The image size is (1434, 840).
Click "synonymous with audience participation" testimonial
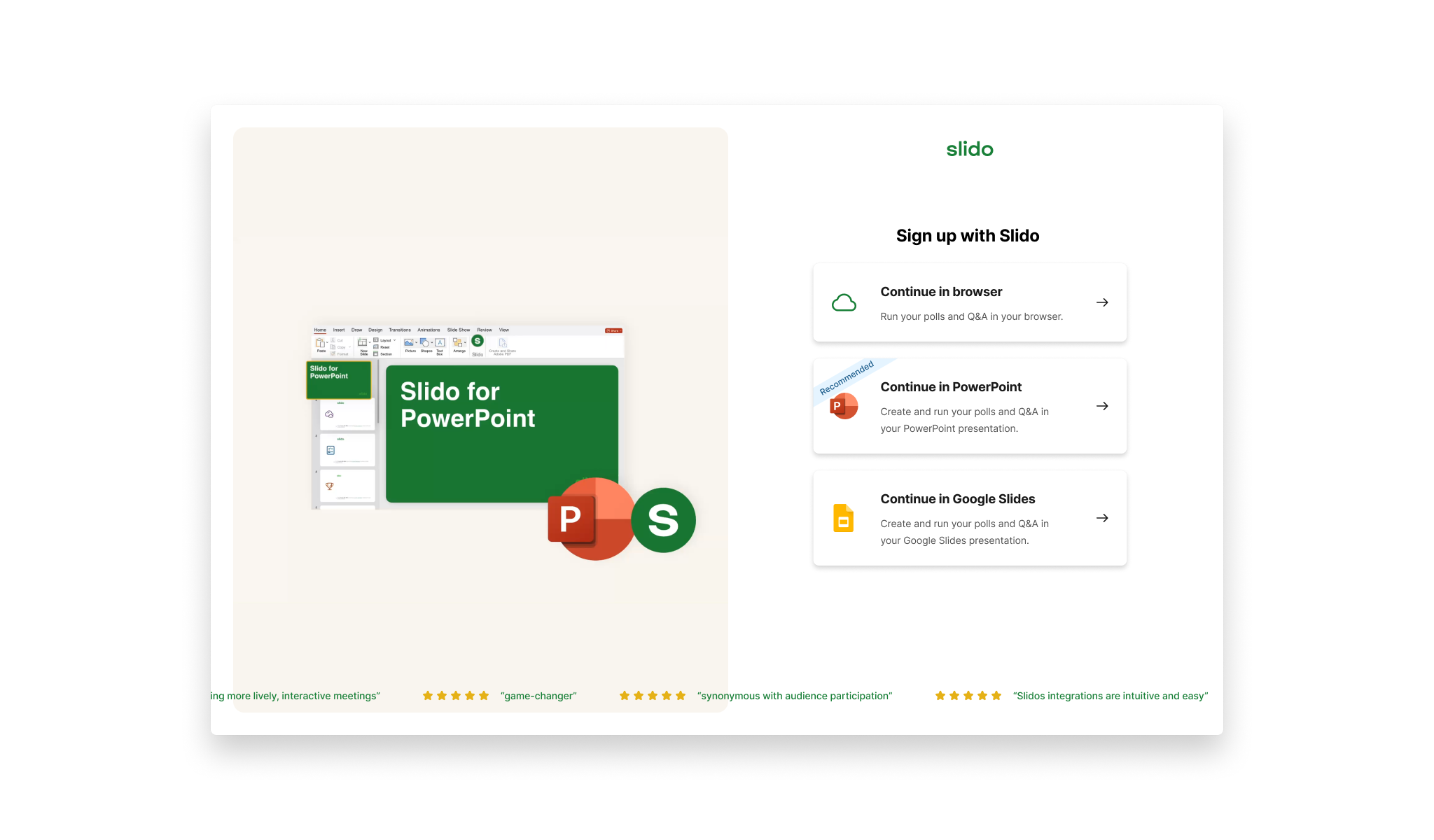coord(795,696)
